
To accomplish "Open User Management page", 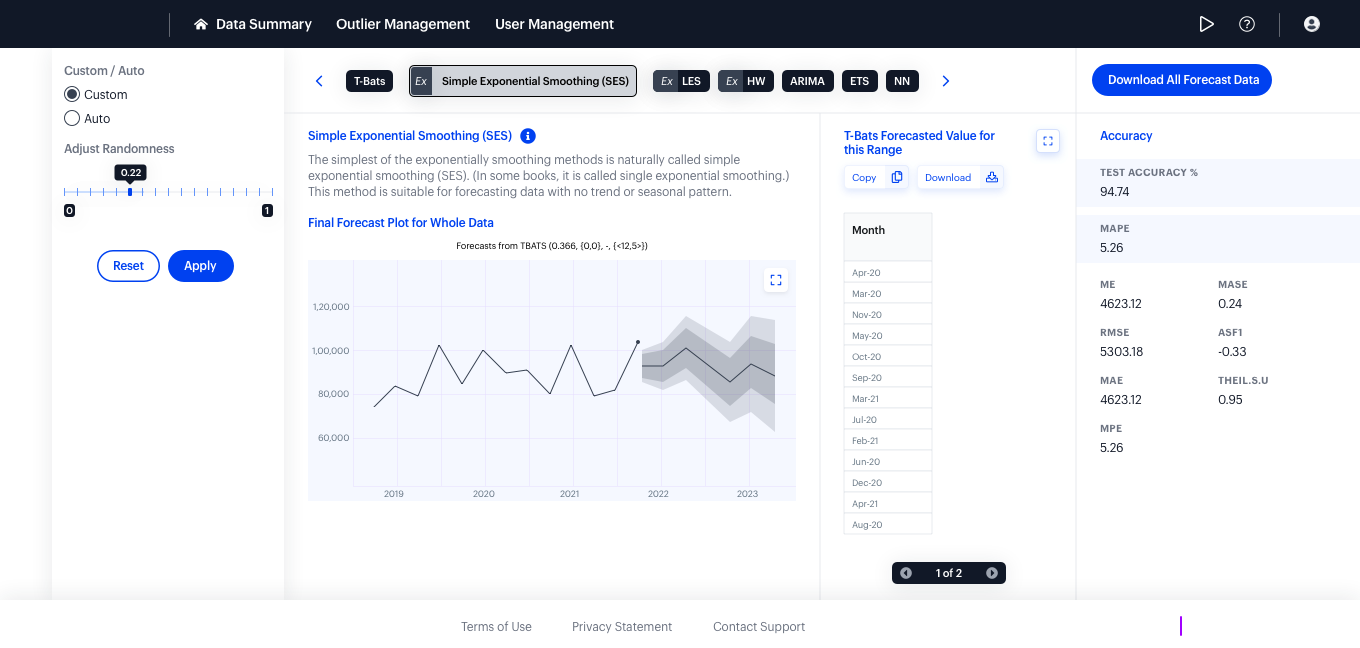I will pos(555,24).
